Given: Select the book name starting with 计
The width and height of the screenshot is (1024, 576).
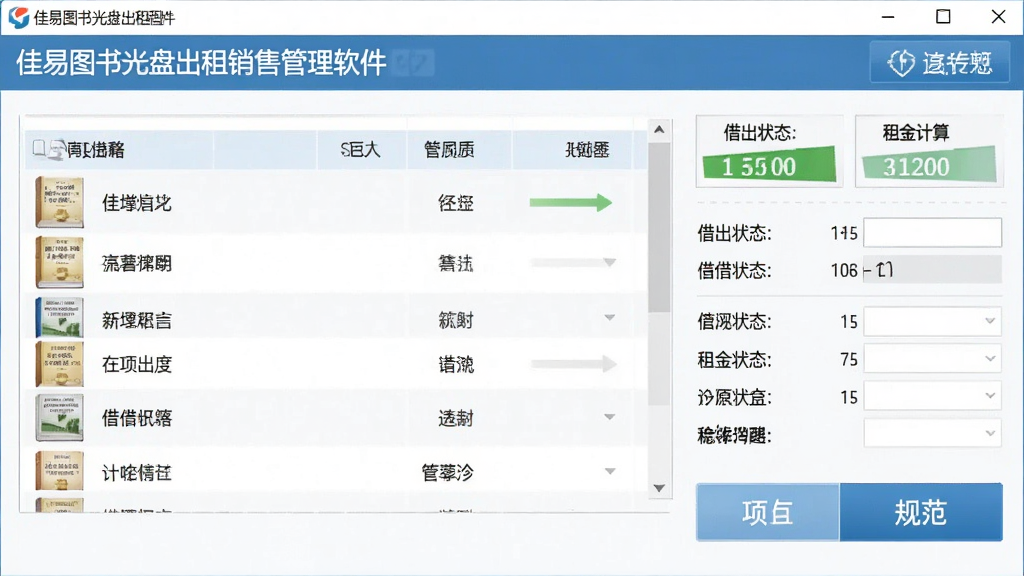Looking at the screenshot, I should pos(136,472).
